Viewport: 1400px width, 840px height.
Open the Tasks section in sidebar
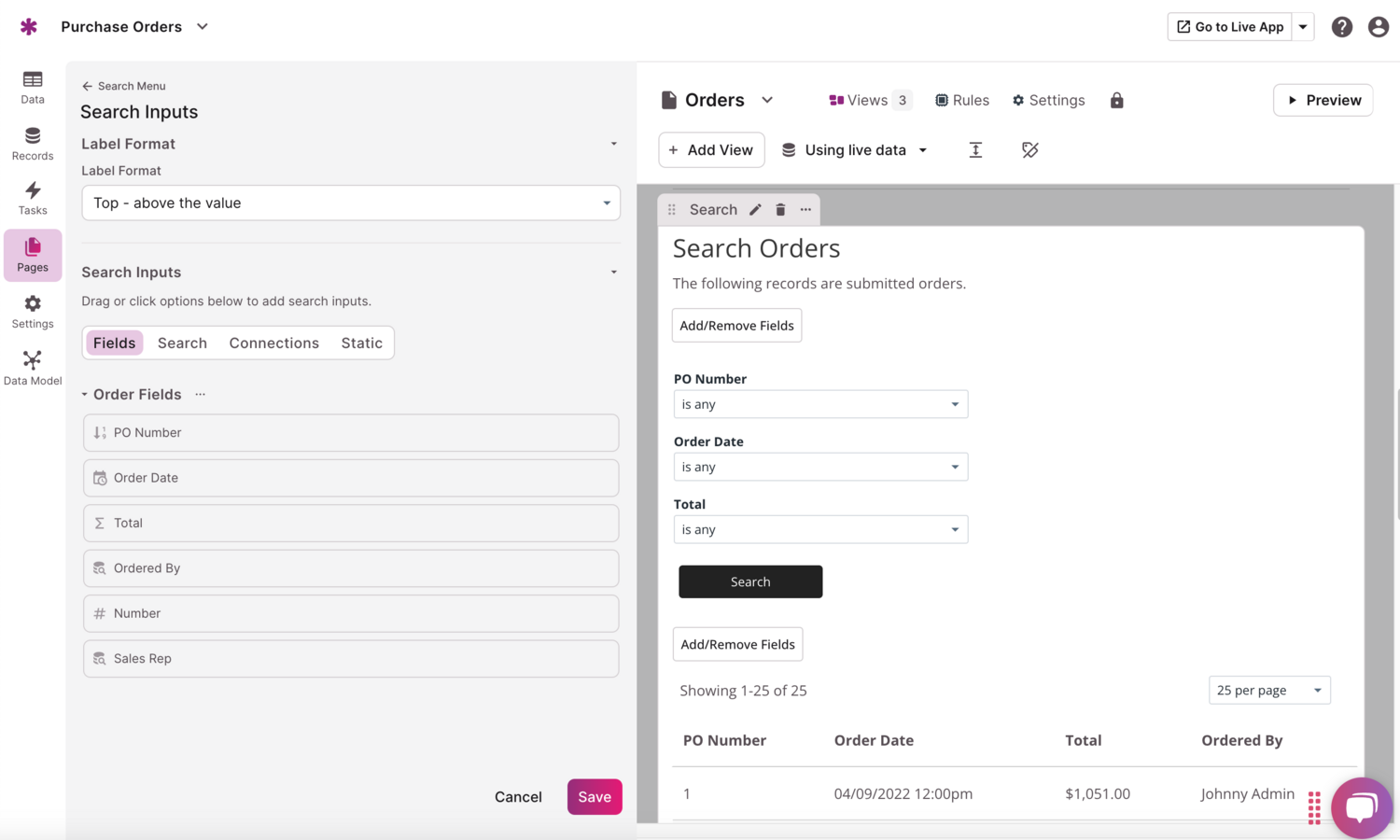33,198
